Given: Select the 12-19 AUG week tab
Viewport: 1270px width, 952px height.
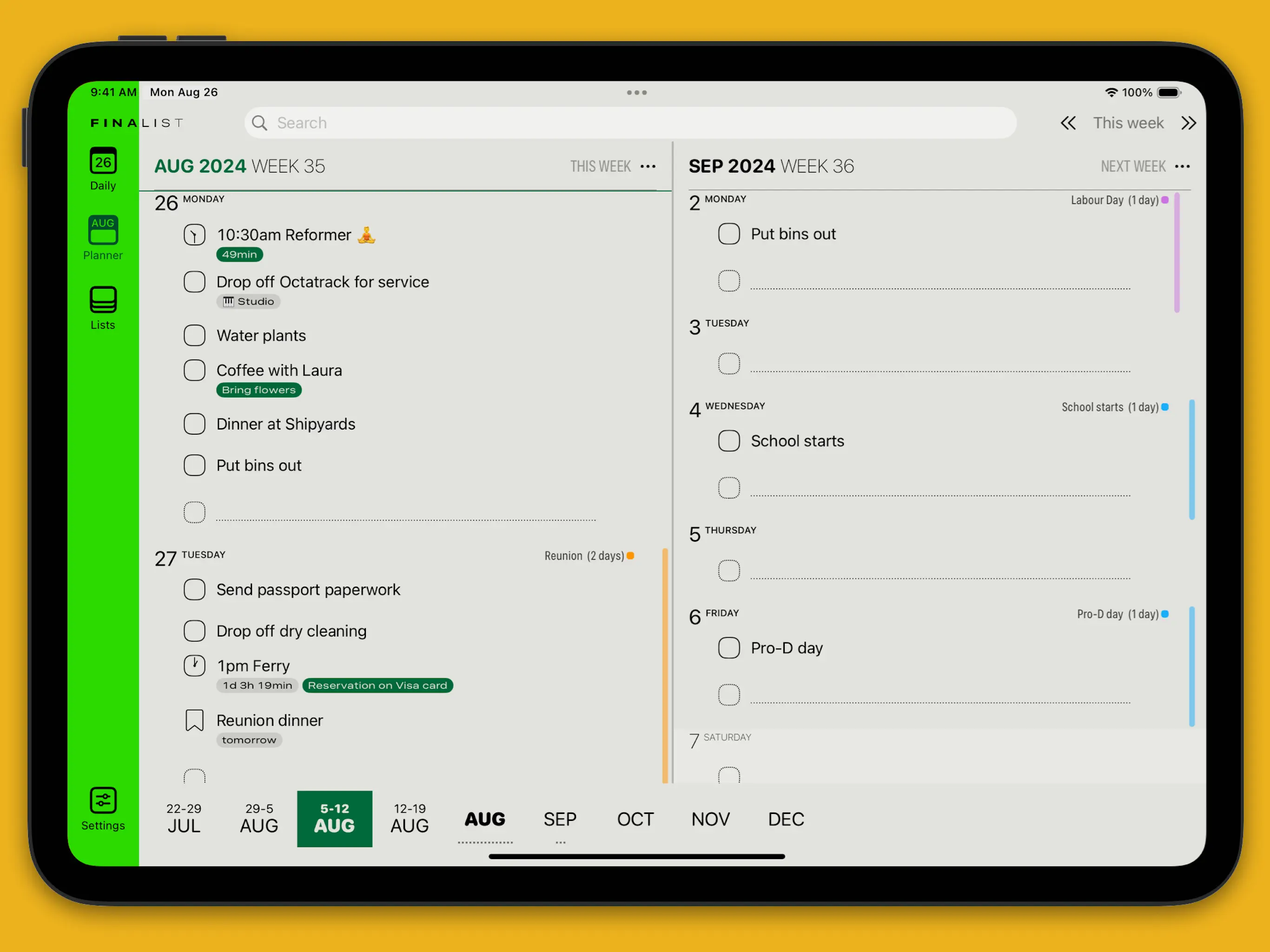Looking at the screenshot, I should click(x=410, y=818).
